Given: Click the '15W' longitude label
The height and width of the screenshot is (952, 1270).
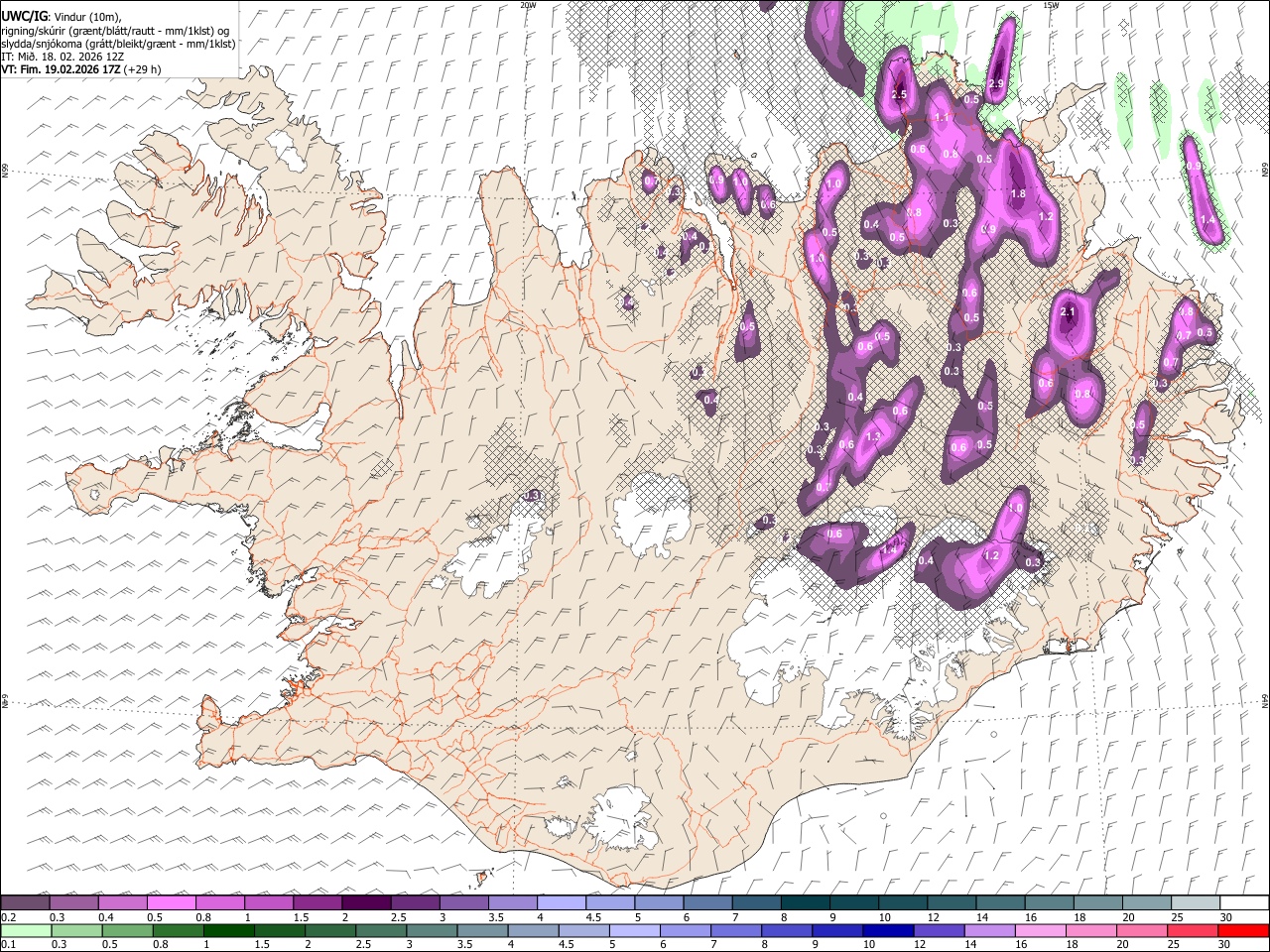Looking at the screenshot, I should pyautogui.click(x=1051, y=5).
